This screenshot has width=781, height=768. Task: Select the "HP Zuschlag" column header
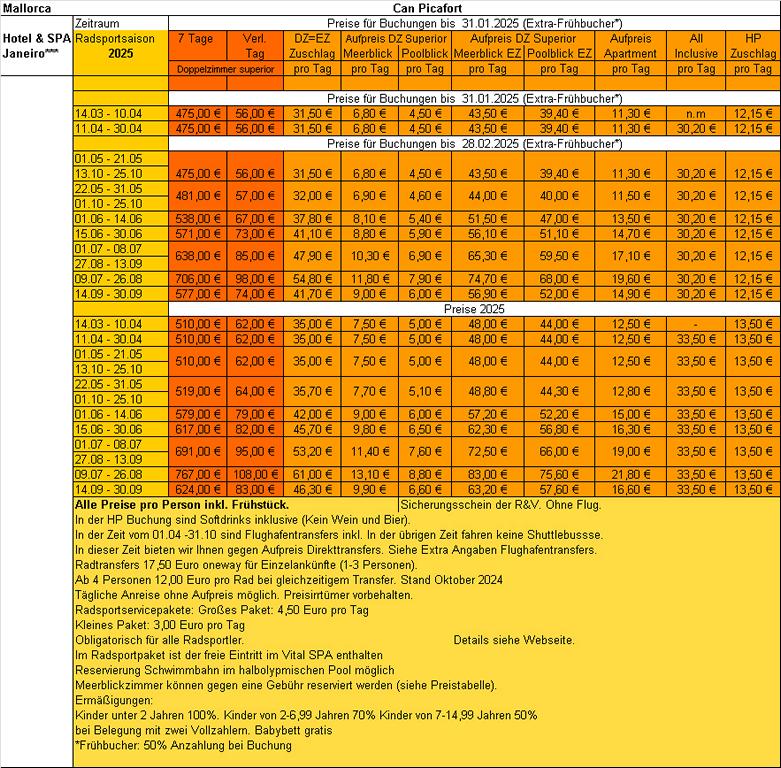pos(753,46)
